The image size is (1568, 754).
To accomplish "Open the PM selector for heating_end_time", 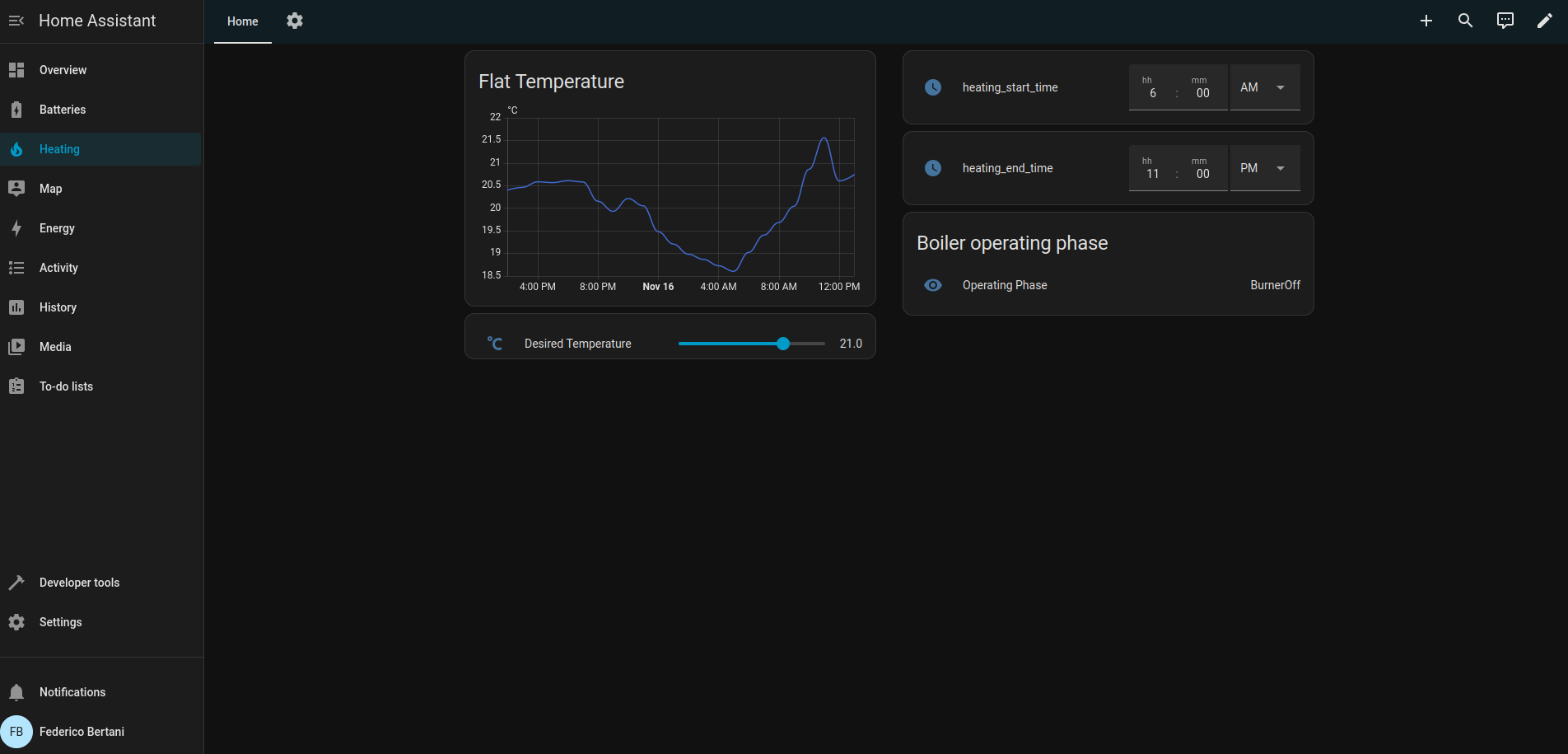I will pyautogui.click(x=1264, y=167).
